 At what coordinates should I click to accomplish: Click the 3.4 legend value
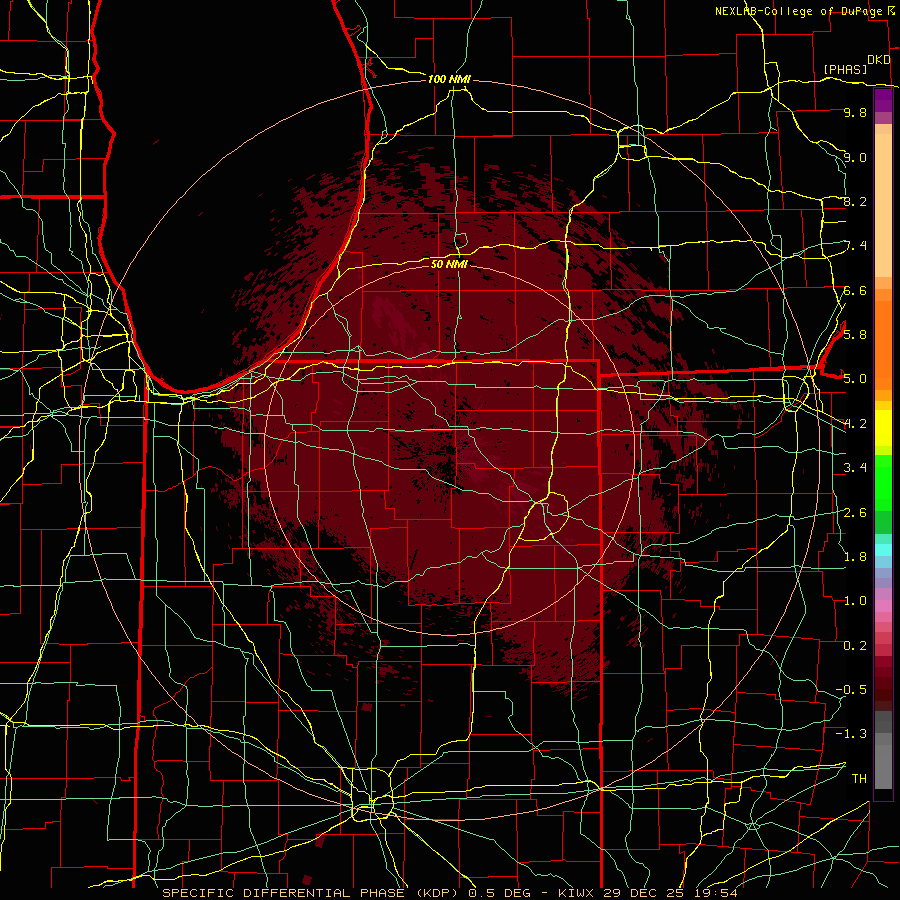click(855, 467)
